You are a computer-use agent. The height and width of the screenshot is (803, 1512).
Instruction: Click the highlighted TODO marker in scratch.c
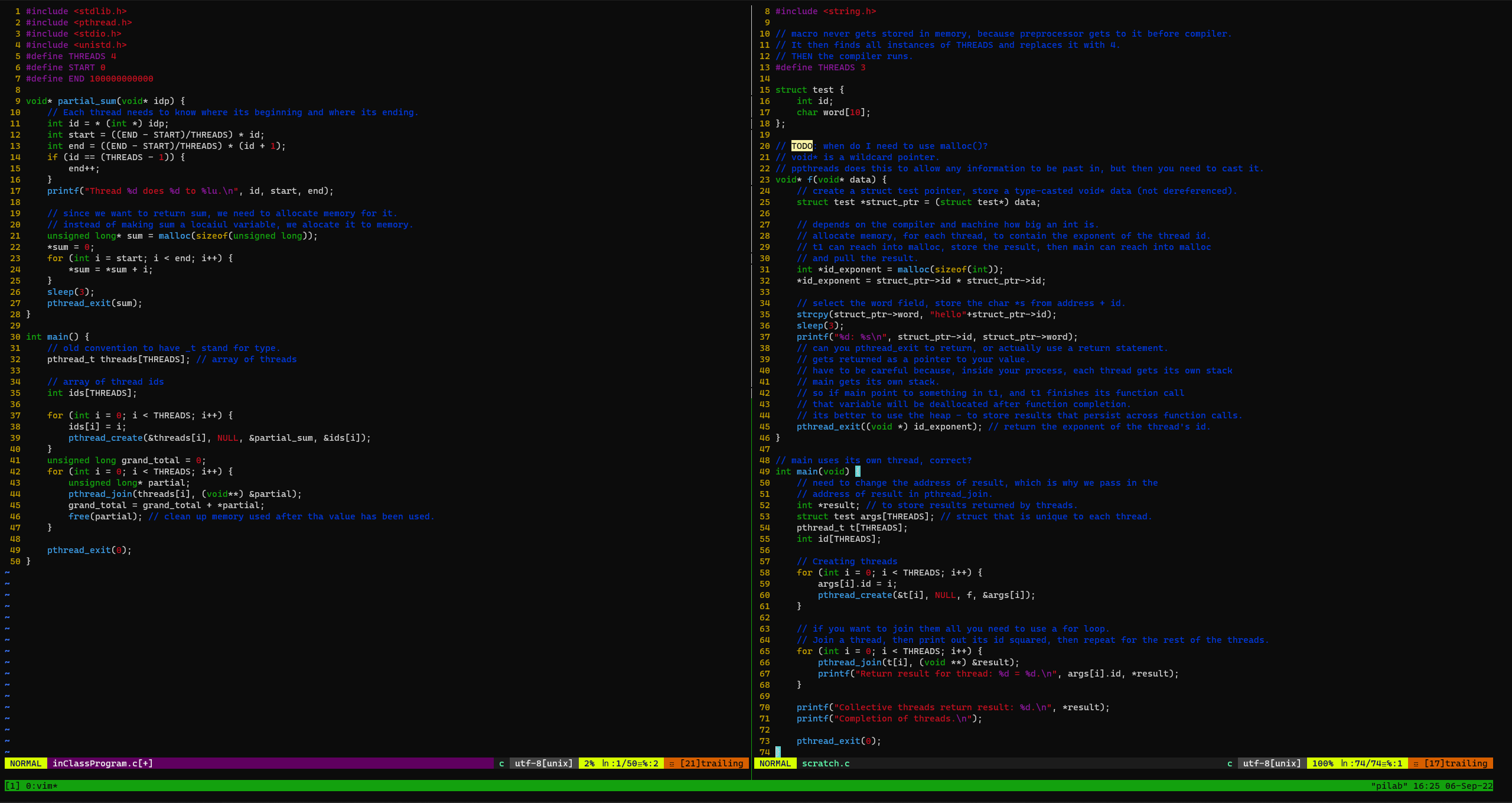pyautogui.click(x=801, y=146)
